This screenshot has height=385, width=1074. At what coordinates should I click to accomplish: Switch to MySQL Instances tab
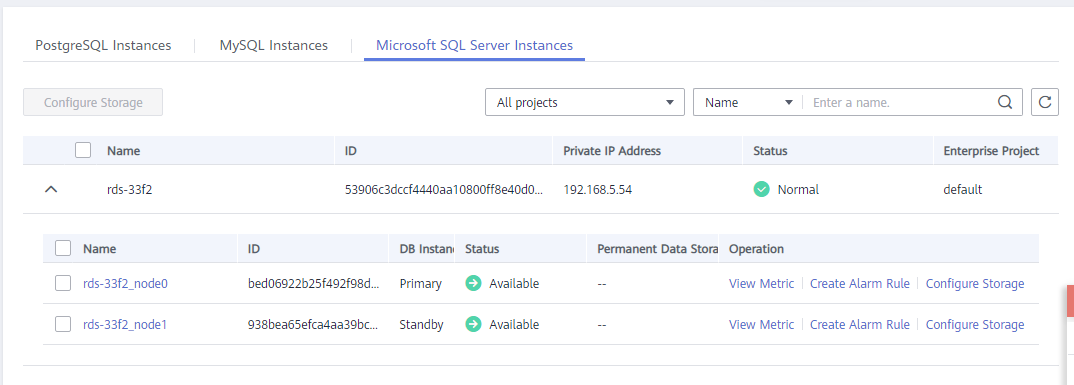(x=274, y=46)
